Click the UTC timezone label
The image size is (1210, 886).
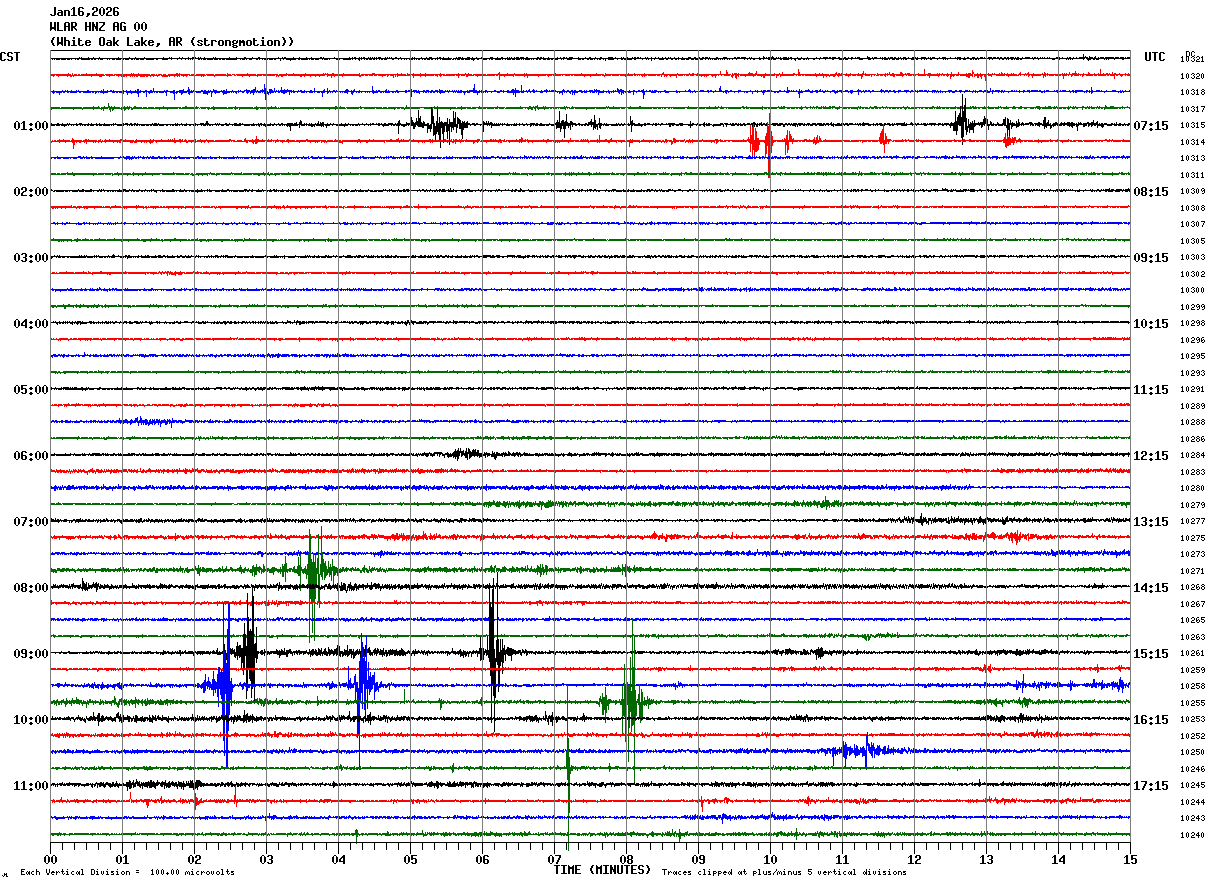(1155, 57)
